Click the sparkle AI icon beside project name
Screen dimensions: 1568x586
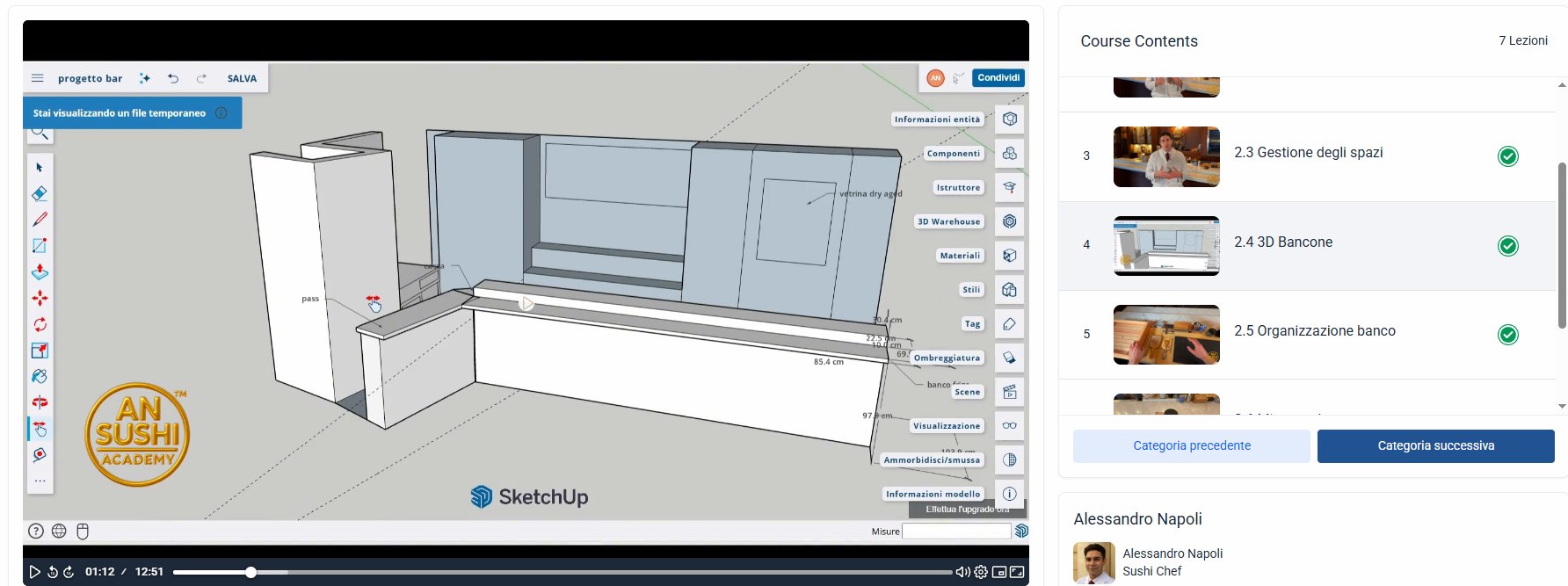point(144,78)
